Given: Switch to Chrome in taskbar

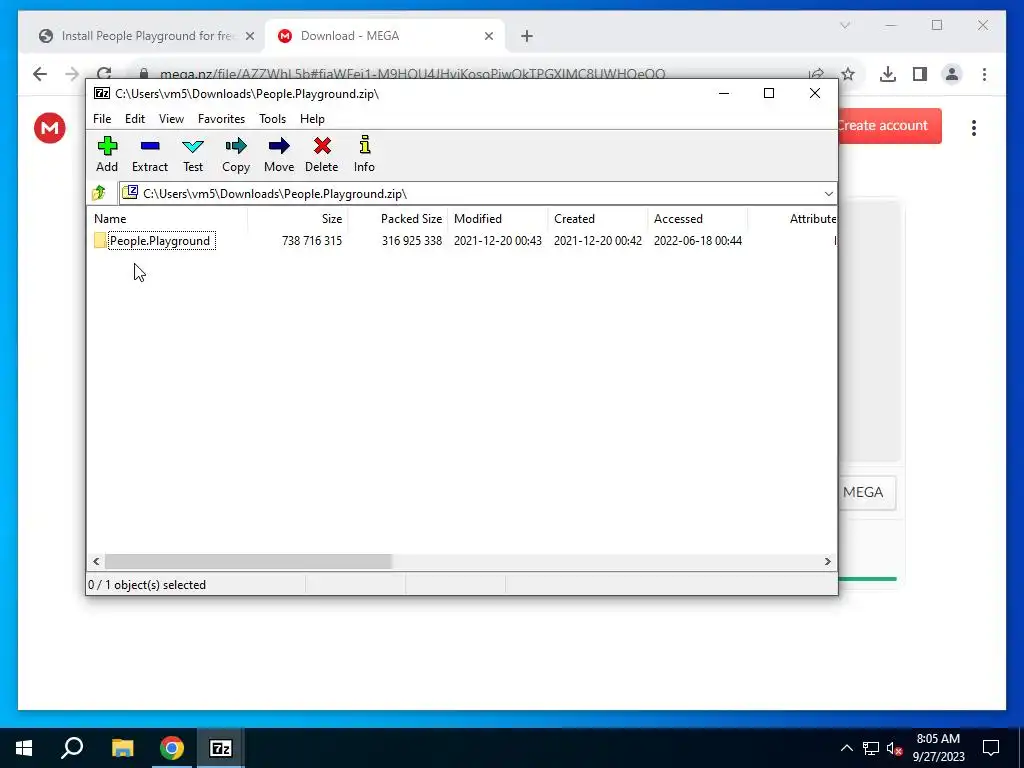Looking at the screenshot, I should point(172,748).
